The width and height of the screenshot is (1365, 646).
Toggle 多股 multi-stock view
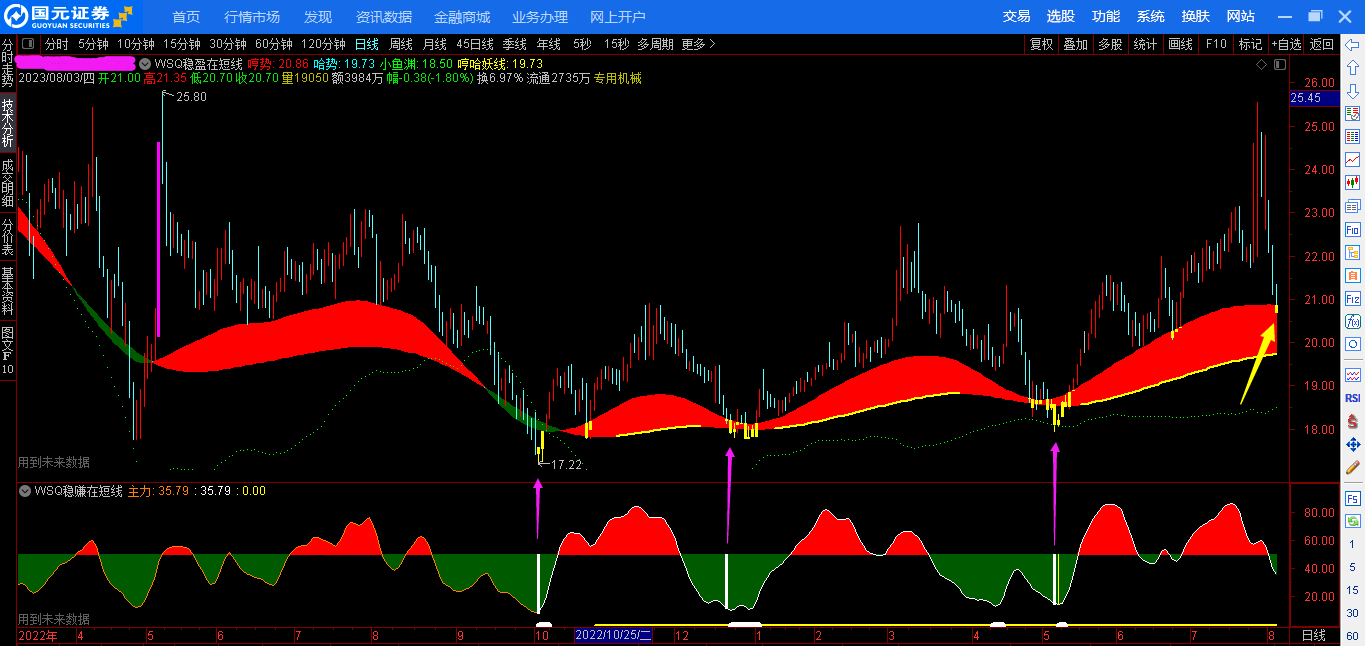[x=1110, y=44]
